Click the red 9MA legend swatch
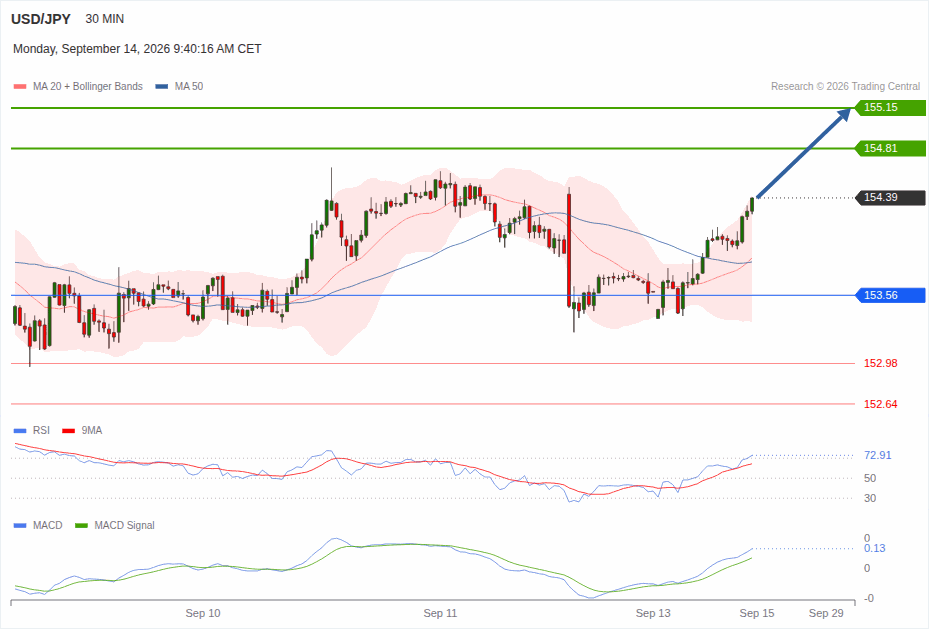This screenshot has width=929, height=629. coord(69,431)
